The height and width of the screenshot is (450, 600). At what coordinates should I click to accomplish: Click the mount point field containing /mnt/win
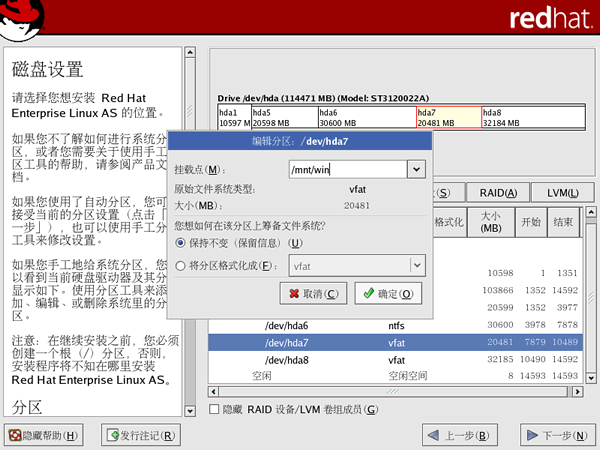[x=348, y=169]
